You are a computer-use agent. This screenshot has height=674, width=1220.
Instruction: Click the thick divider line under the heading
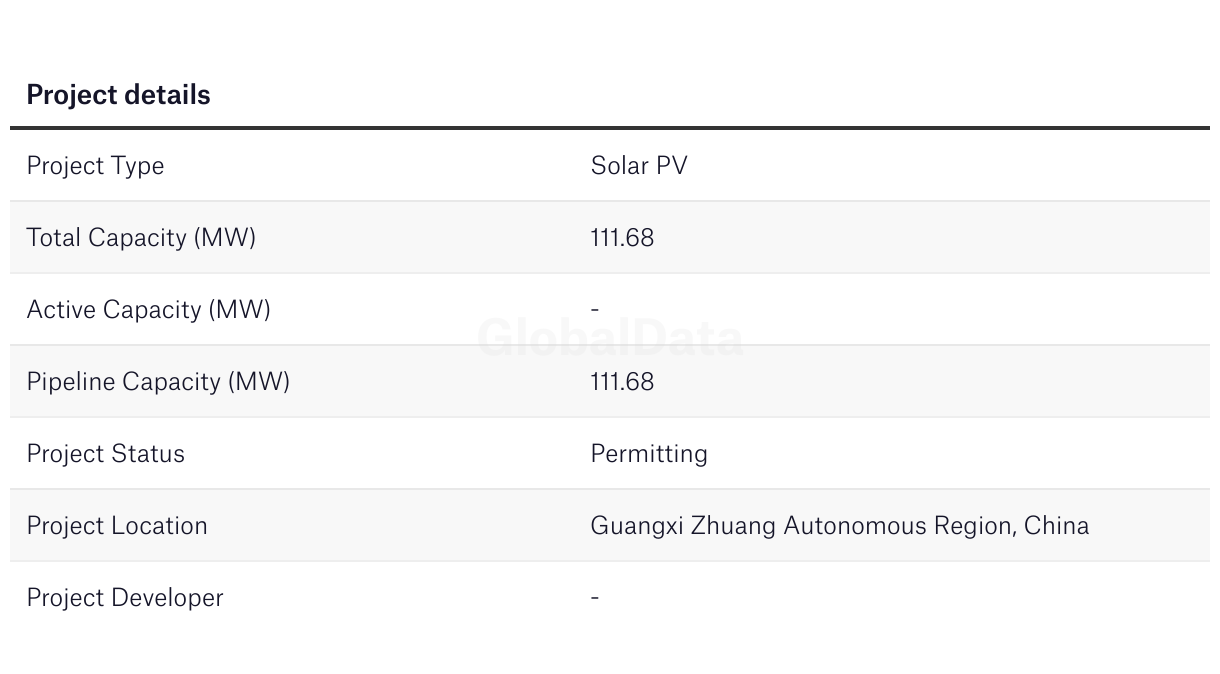click(610, 128)
